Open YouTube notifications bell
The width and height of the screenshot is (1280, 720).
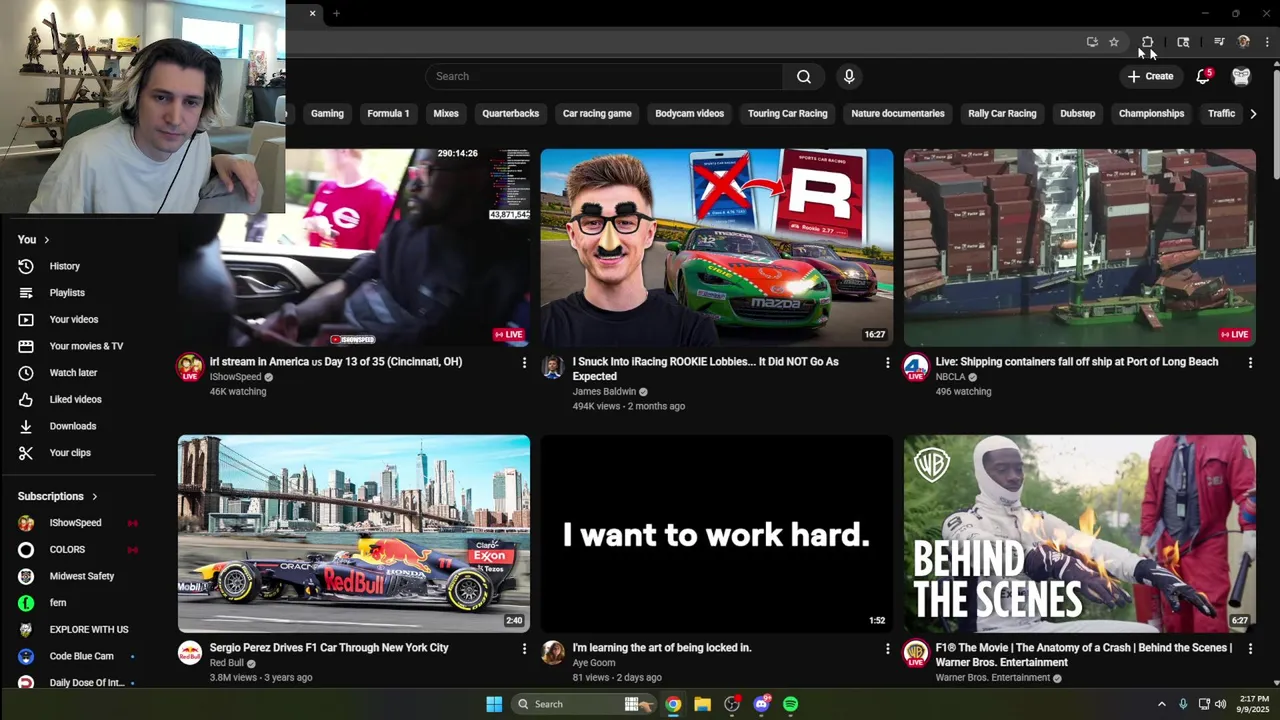click(x=1203, y=76)
